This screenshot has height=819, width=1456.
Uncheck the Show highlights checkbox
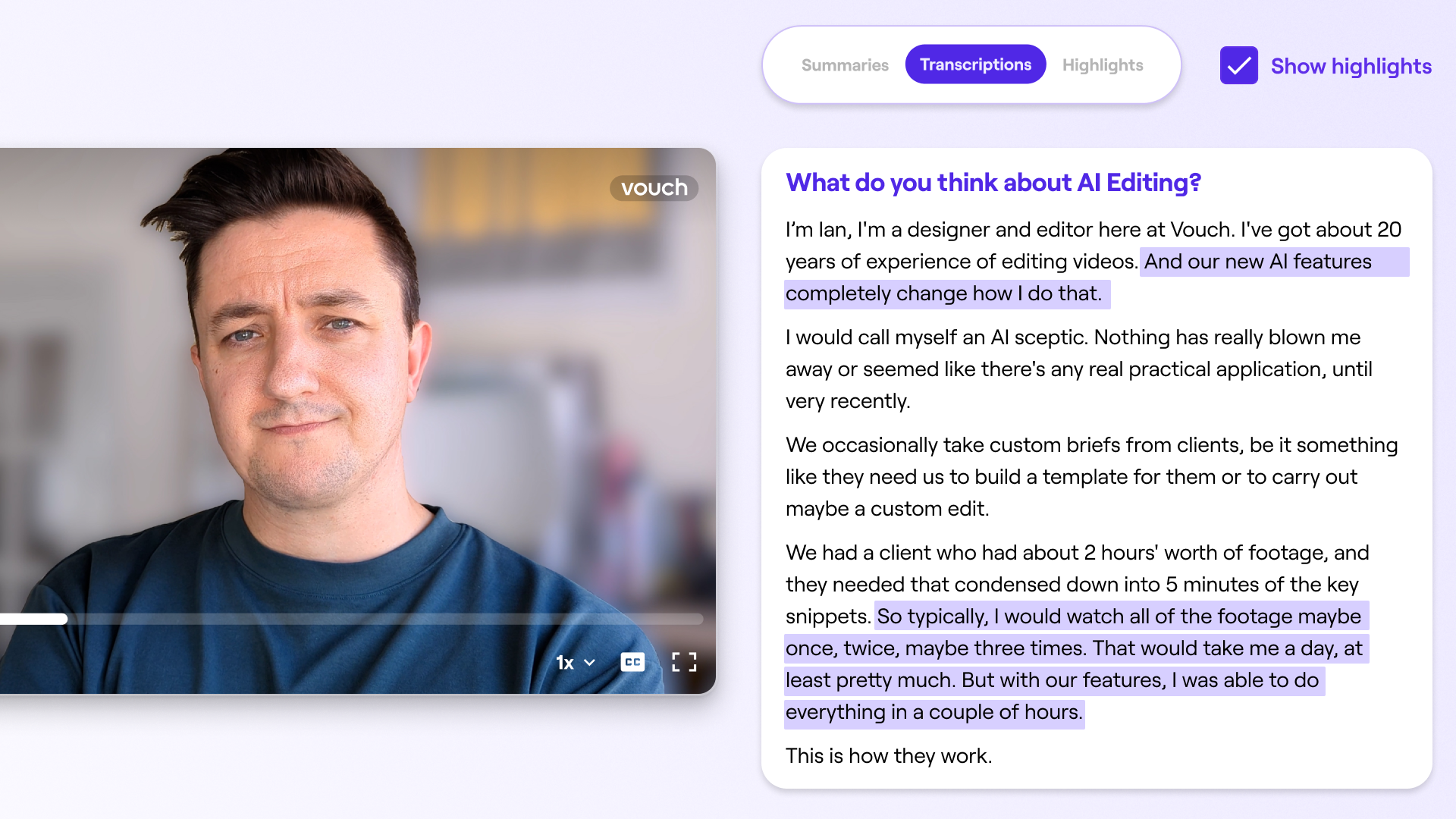1238,66
